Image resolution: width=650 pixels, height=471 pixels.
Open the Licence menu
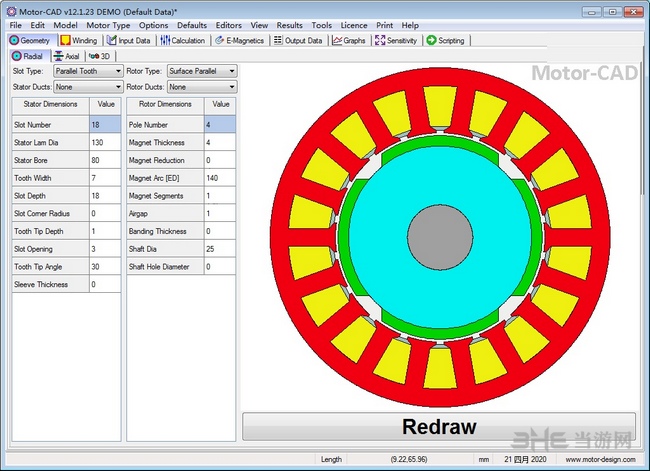[x=354, y=25]
